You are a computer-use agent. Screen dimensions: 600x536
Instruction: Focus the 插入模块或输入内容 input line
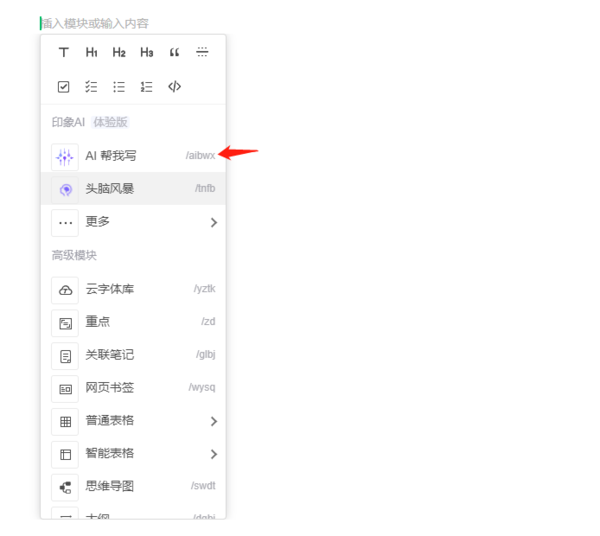[94, 24]
